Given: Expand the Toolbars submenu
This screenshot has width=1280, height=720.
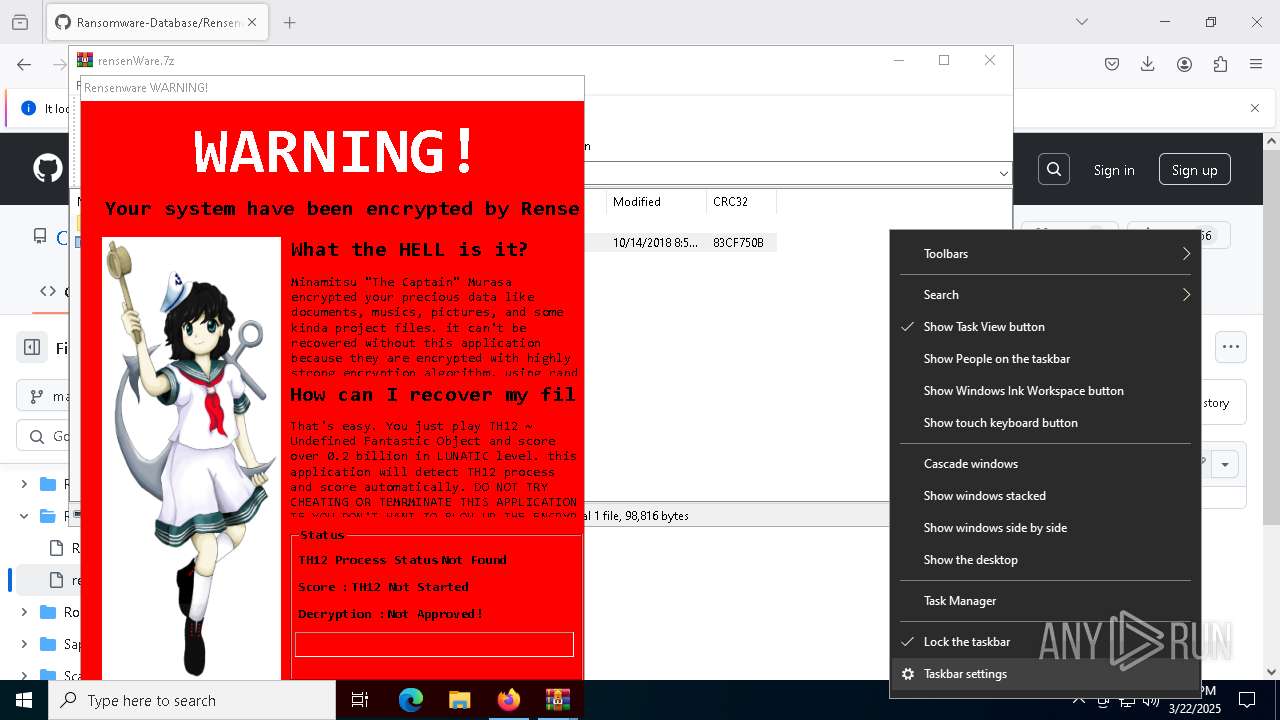Looking at the screenshot, I should point(1045,254).
